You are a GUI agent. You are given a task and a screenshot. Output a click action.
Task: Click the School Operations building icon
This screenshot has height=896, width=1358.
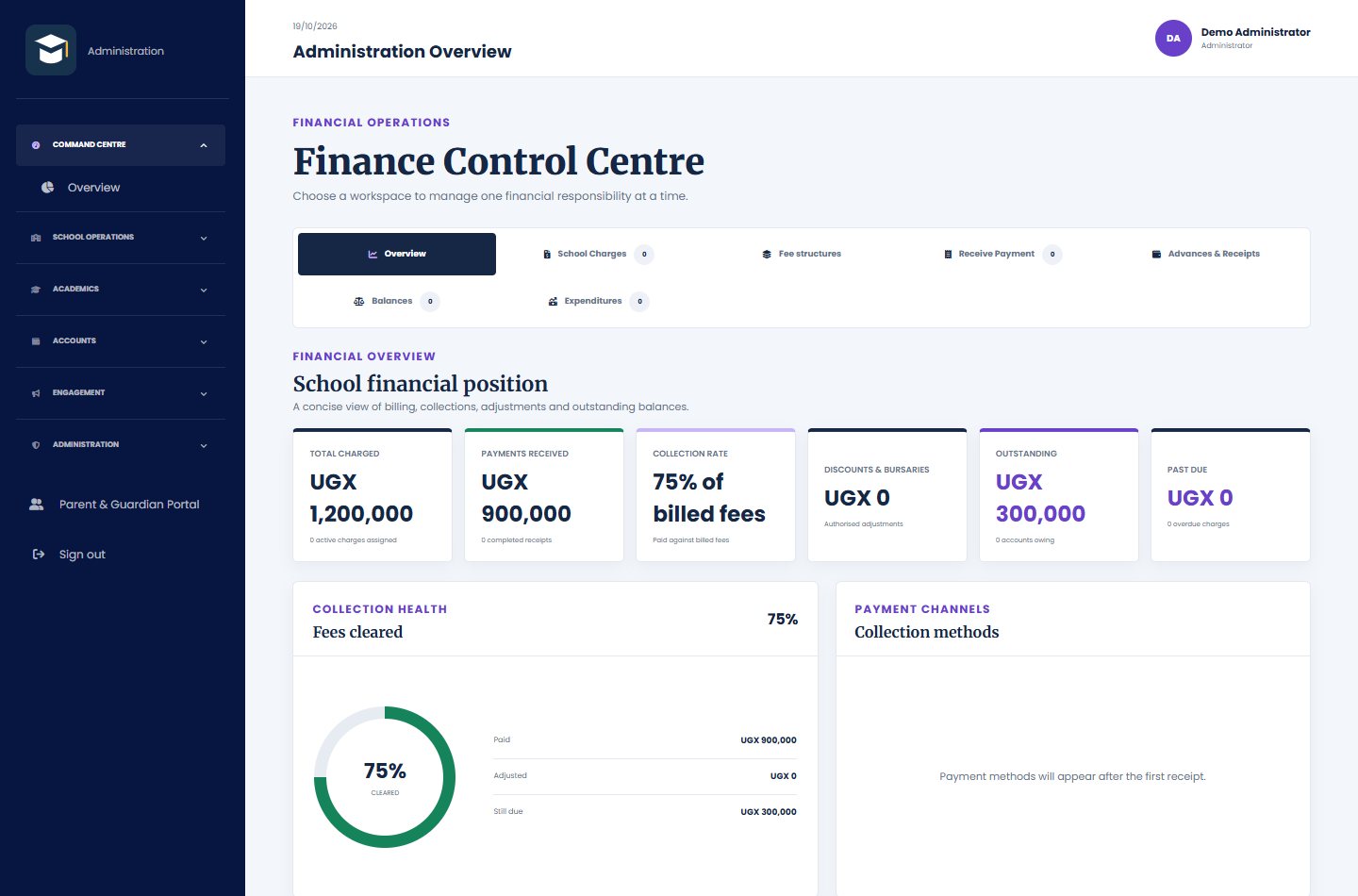click(x=36, y=238)
